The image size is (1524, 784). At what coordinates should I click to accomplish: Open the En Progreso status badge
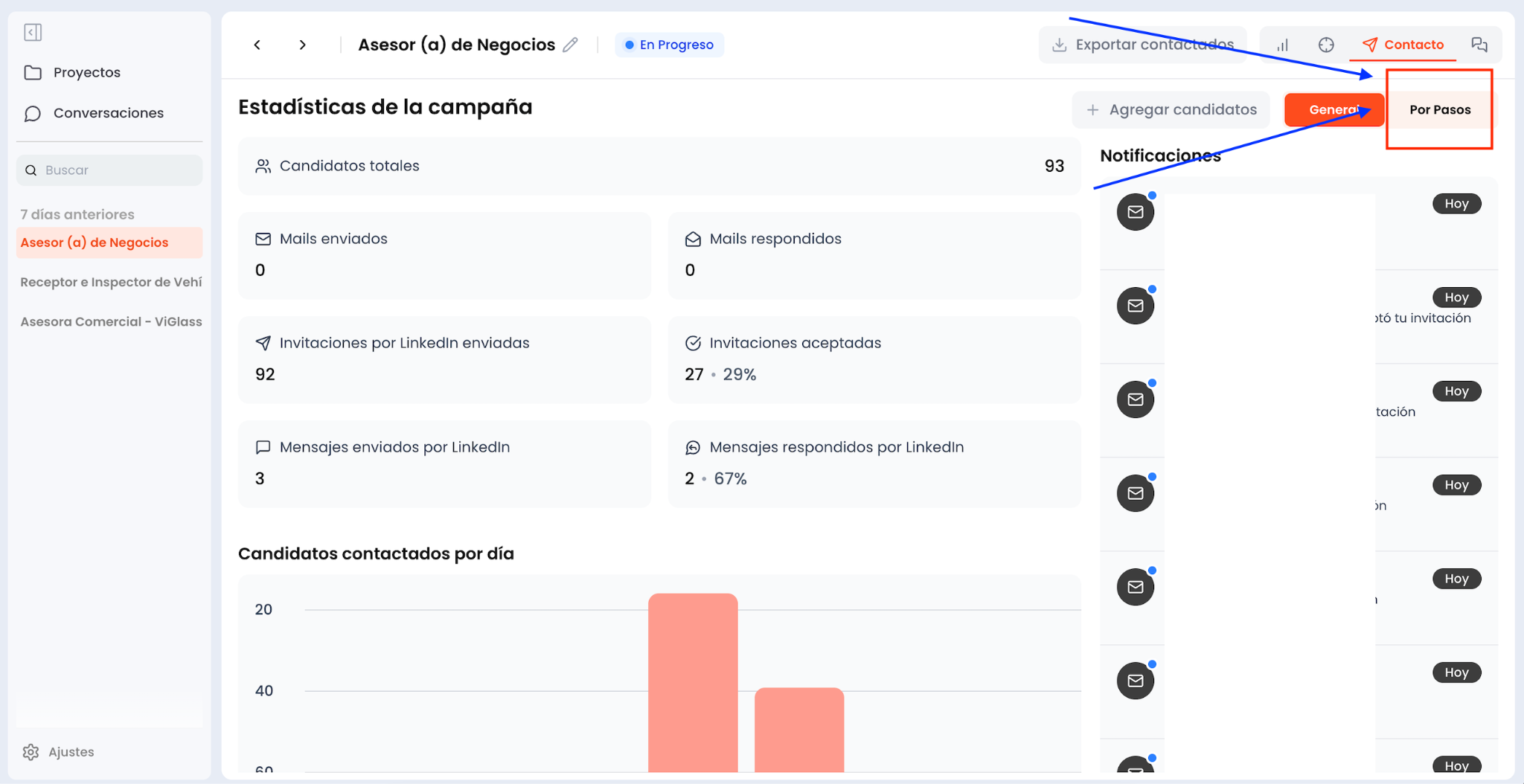[x=669, y=45]
